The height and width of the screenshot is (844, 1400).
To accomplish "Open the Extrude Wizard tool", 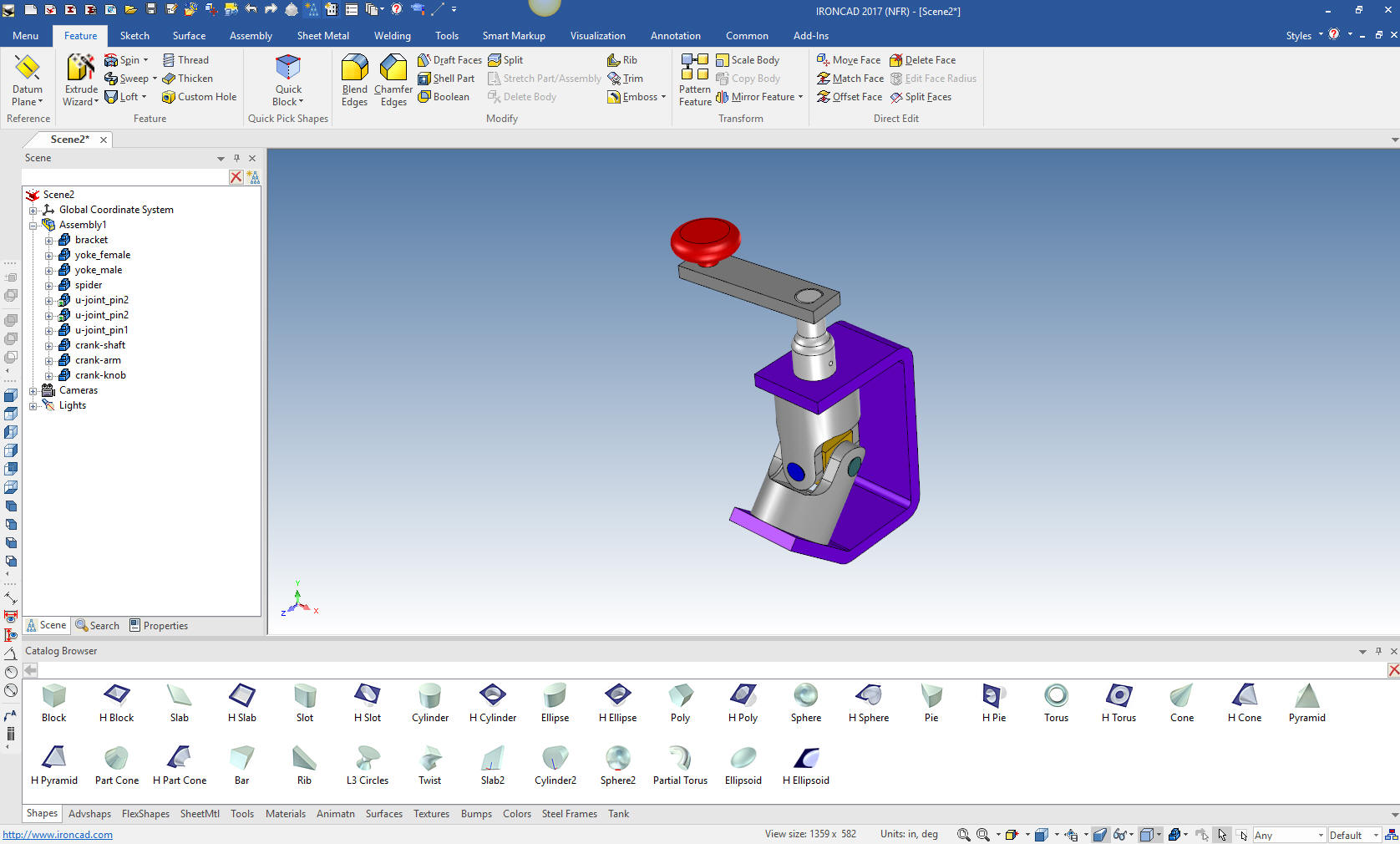I will point(81,79).
